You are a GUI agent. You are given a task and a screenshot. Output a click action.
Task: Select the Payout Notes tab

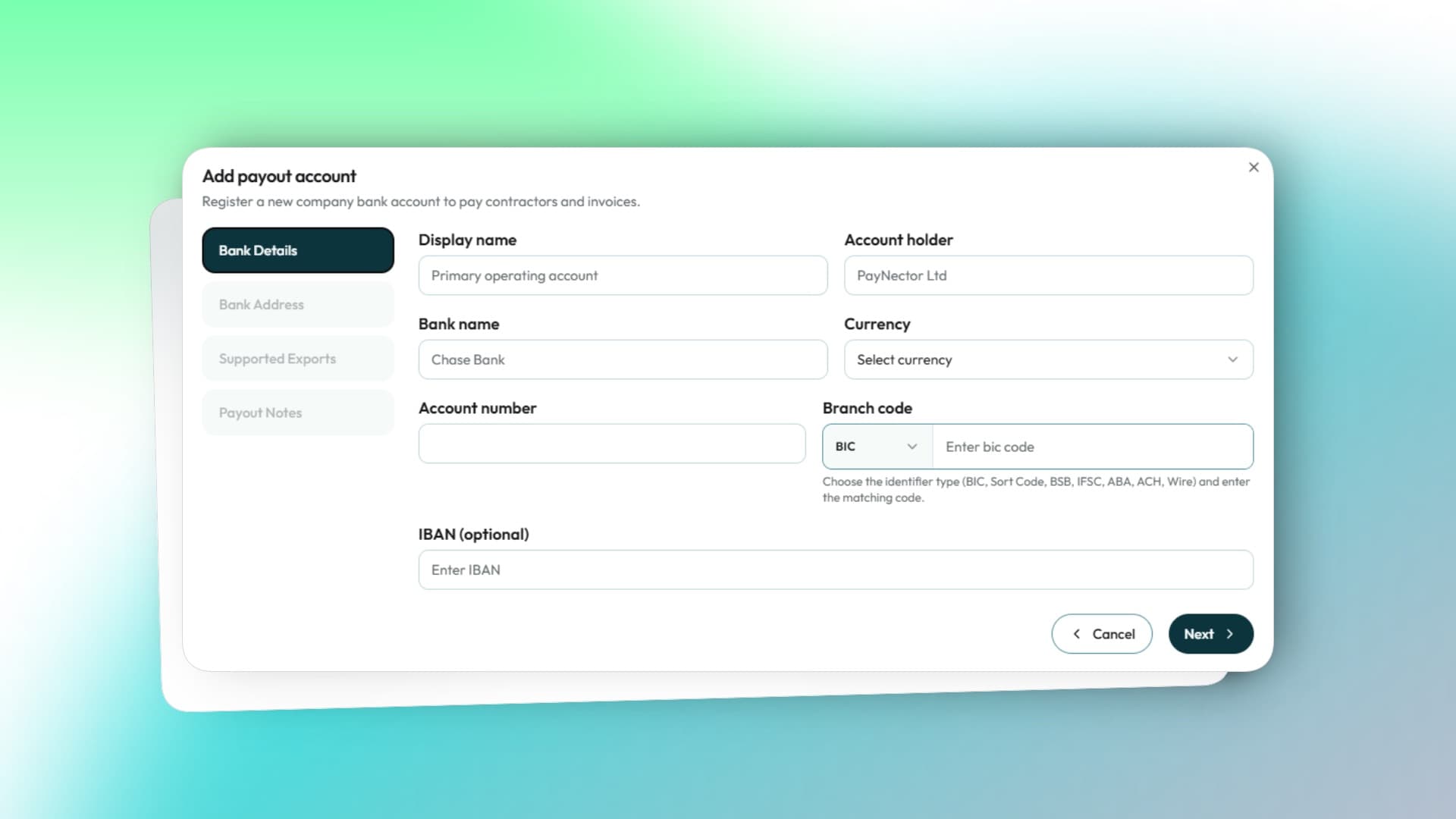[x=297, y=413]
